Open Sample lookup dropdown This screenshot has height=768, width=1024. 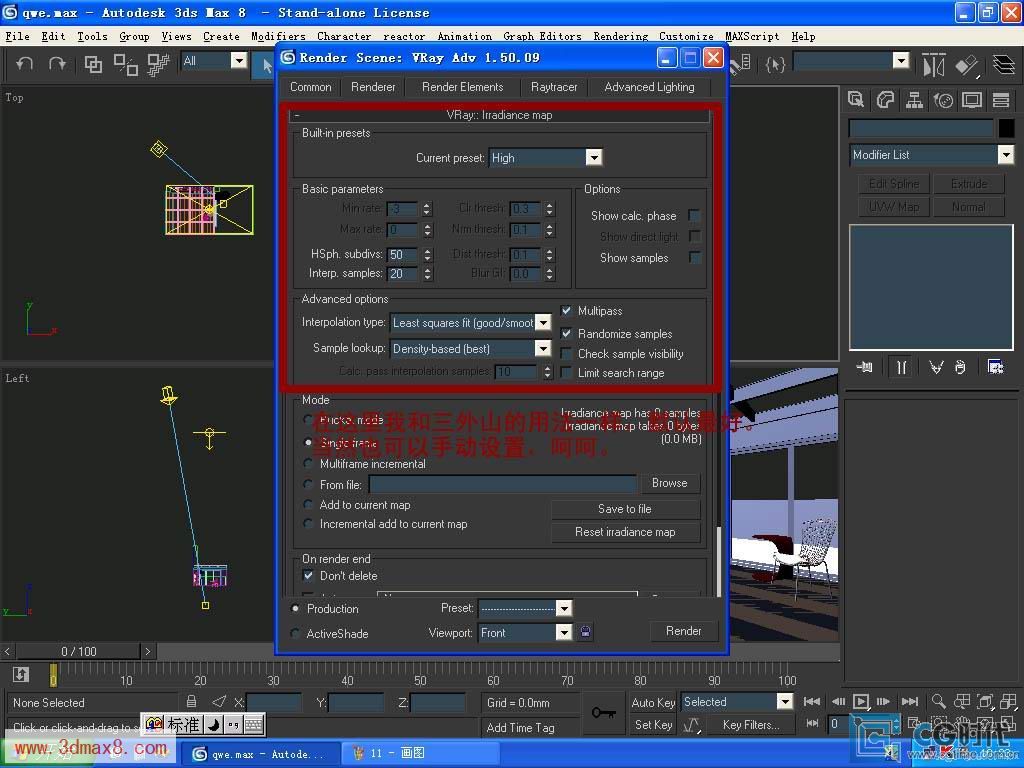(543, 348)
